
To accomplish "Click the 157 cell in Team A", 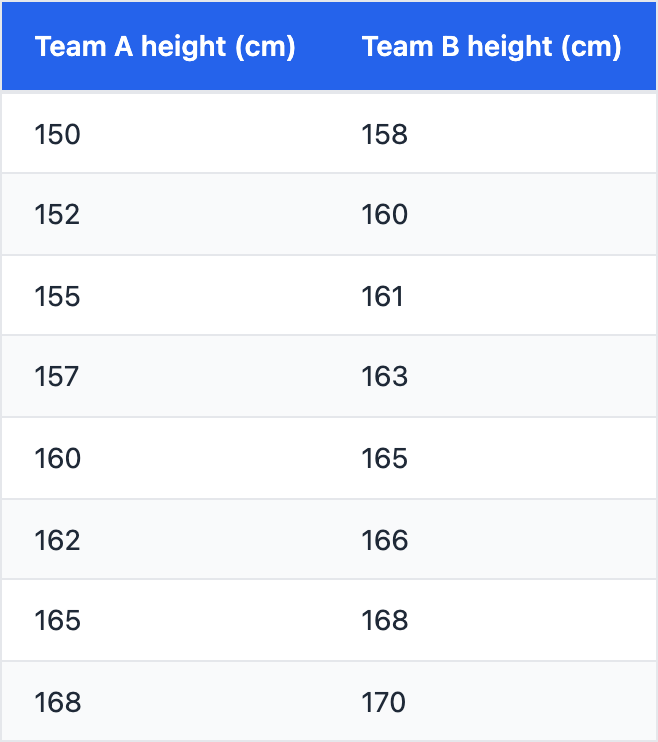I will pos(57,377).
